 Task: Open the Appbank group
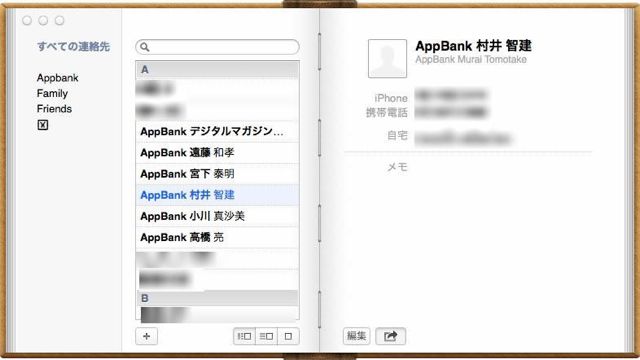point(58,78)
